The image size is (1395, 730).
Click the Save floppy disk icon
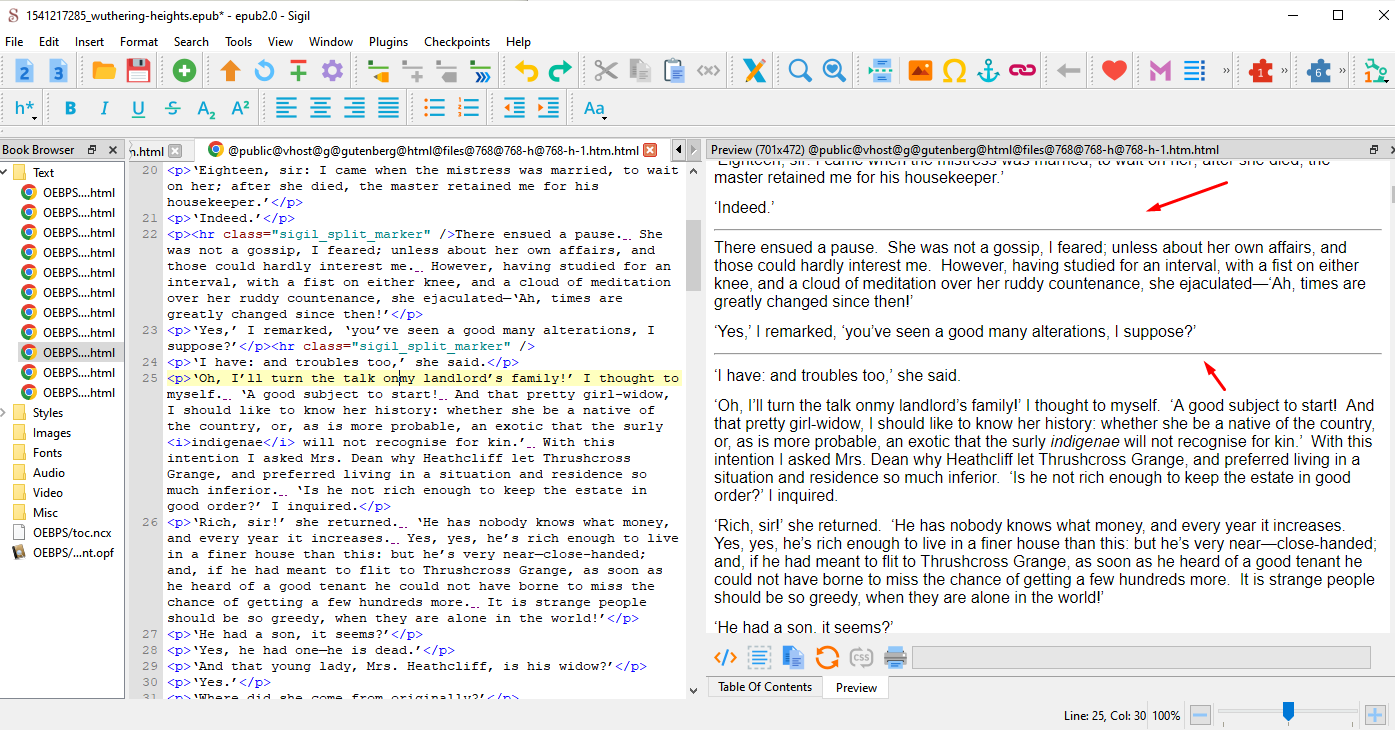(x=138, y=71)
